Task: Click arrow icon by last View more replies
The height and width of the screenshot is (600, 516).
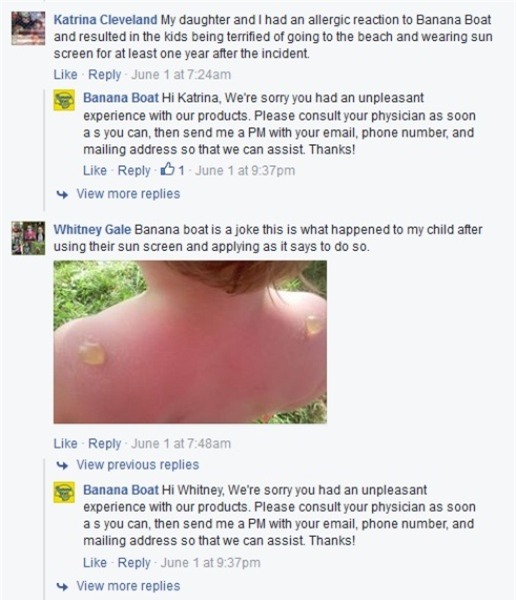Action: coord(62,586)
